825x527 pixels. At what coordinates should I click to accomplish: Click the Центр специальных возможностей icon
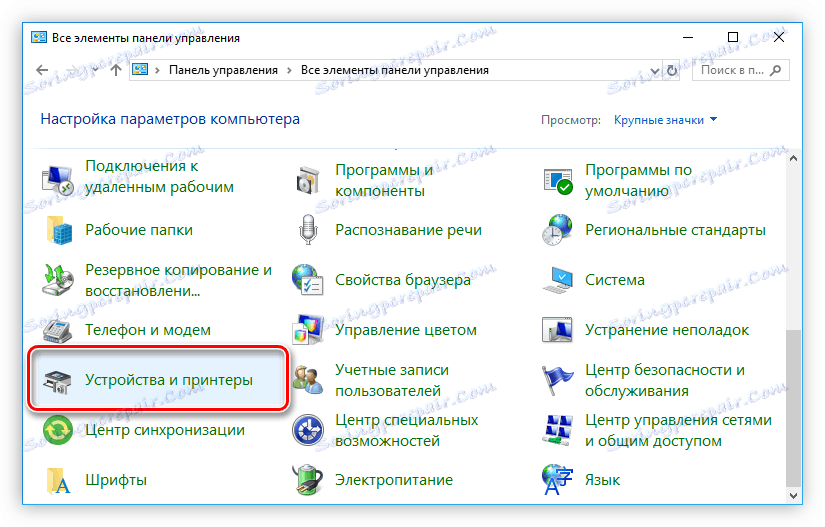pyautogui.click(x=308, y=430)
